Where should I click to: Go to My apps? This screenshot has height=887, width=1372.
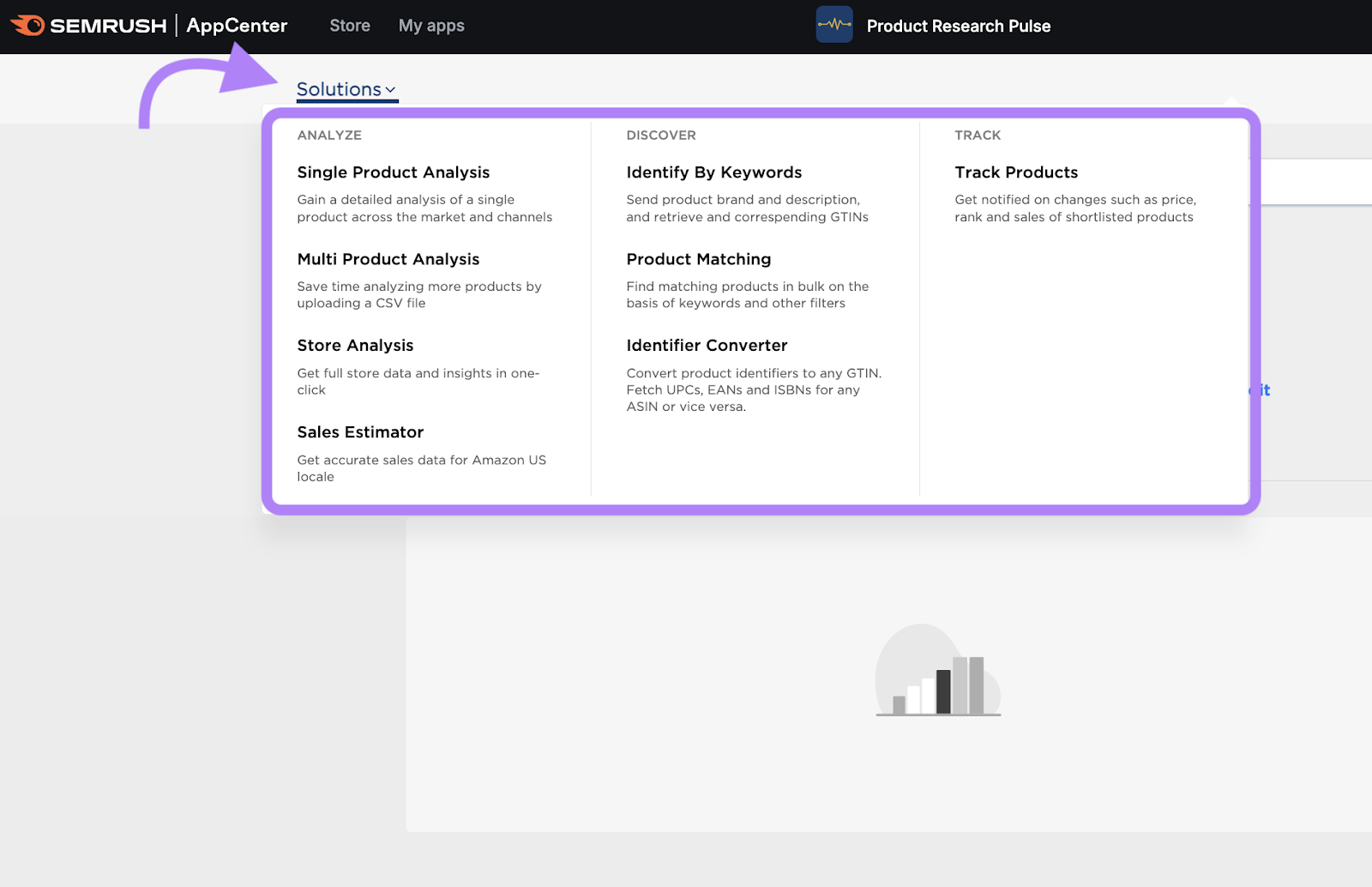pyautogui.click(x=431, y=26)
